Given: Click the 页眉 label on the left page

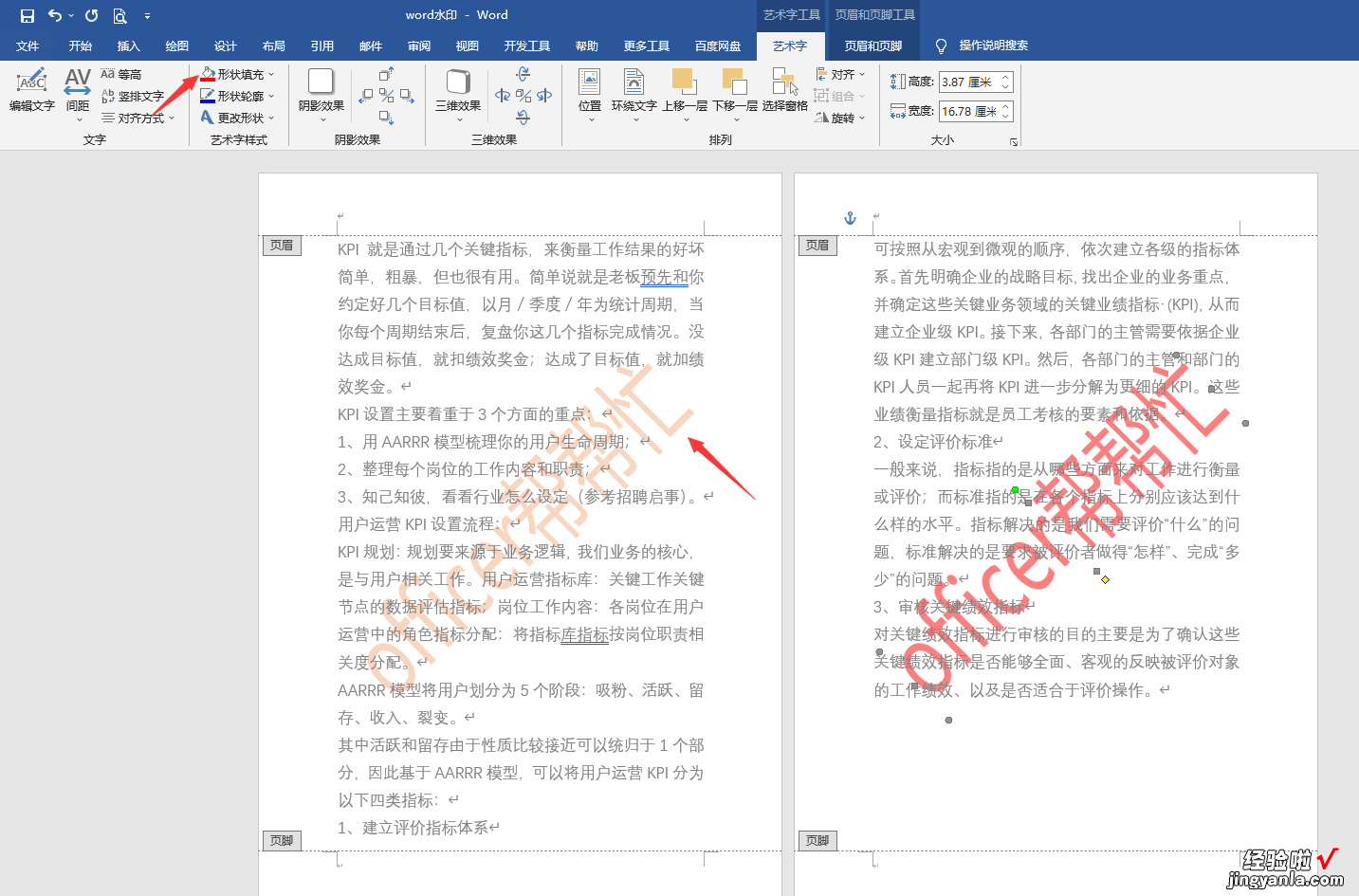Looking at the screenshot, I should coord(282,246).
